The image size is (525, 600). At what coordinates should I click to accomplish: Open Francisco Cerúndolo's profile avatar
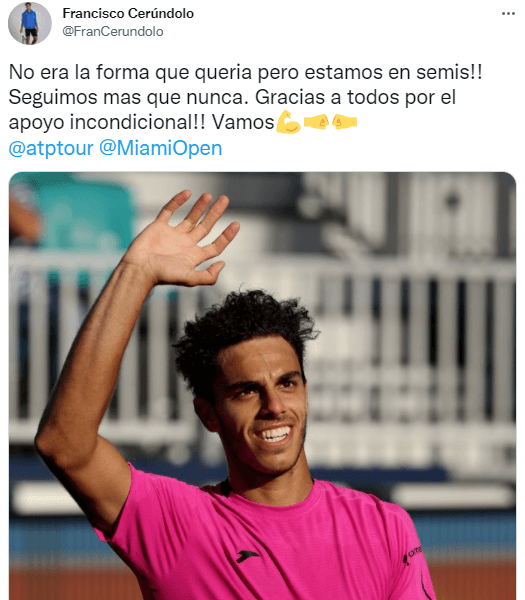pos(30,23)
